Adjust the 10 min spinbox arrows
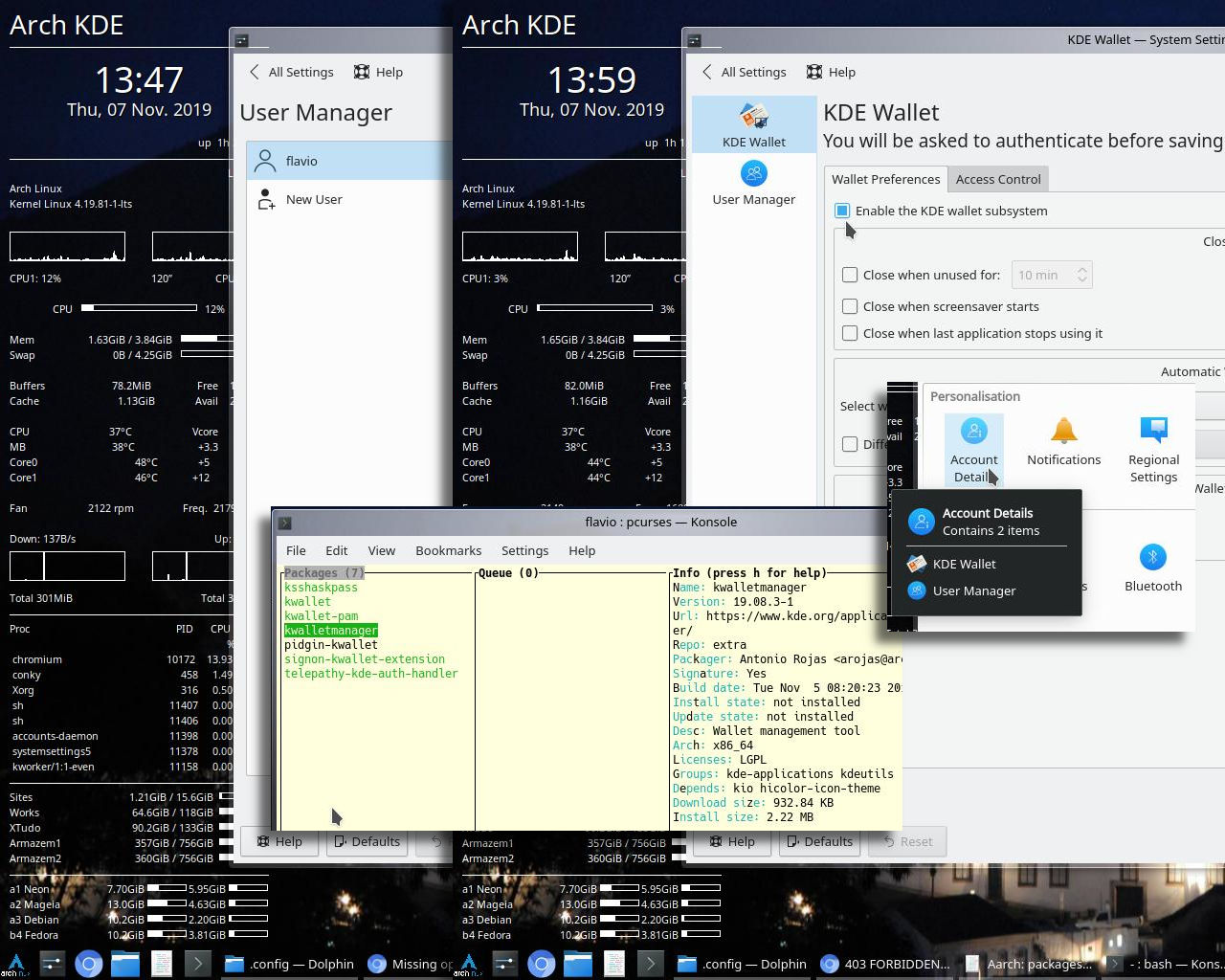This screenshot has width=1225, height=980. coord(1082,275)
